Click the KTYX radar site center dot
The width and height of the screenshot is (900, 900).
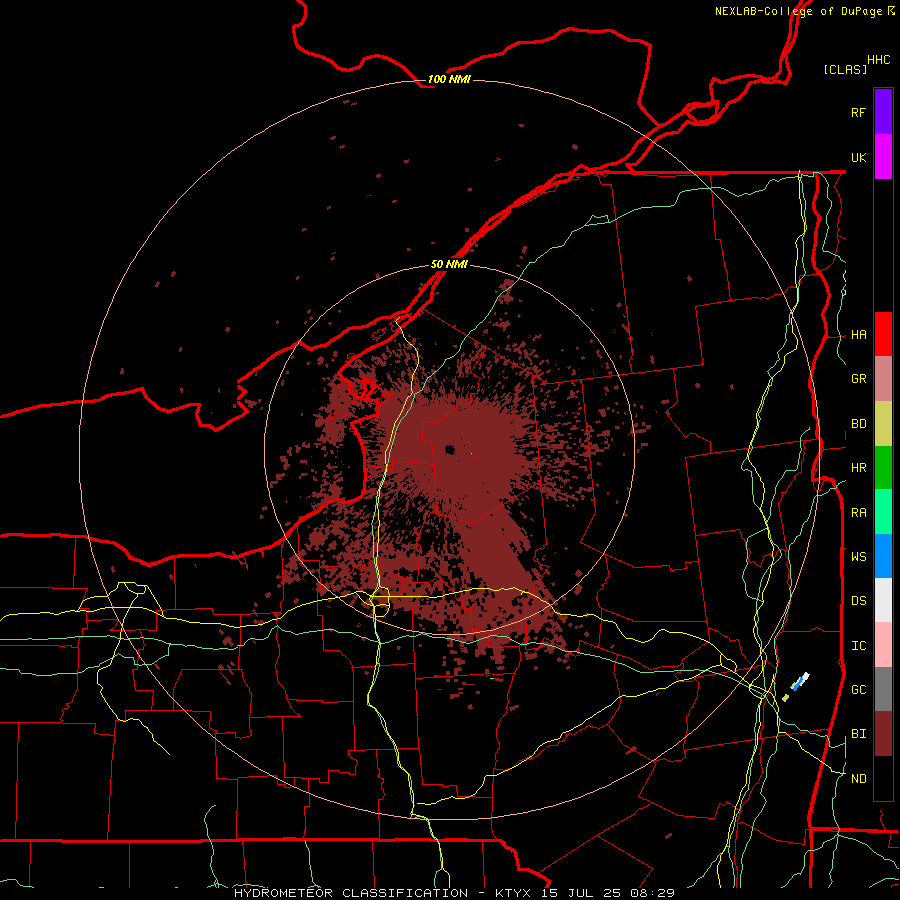pyautogui.click(x=449, y=449)
